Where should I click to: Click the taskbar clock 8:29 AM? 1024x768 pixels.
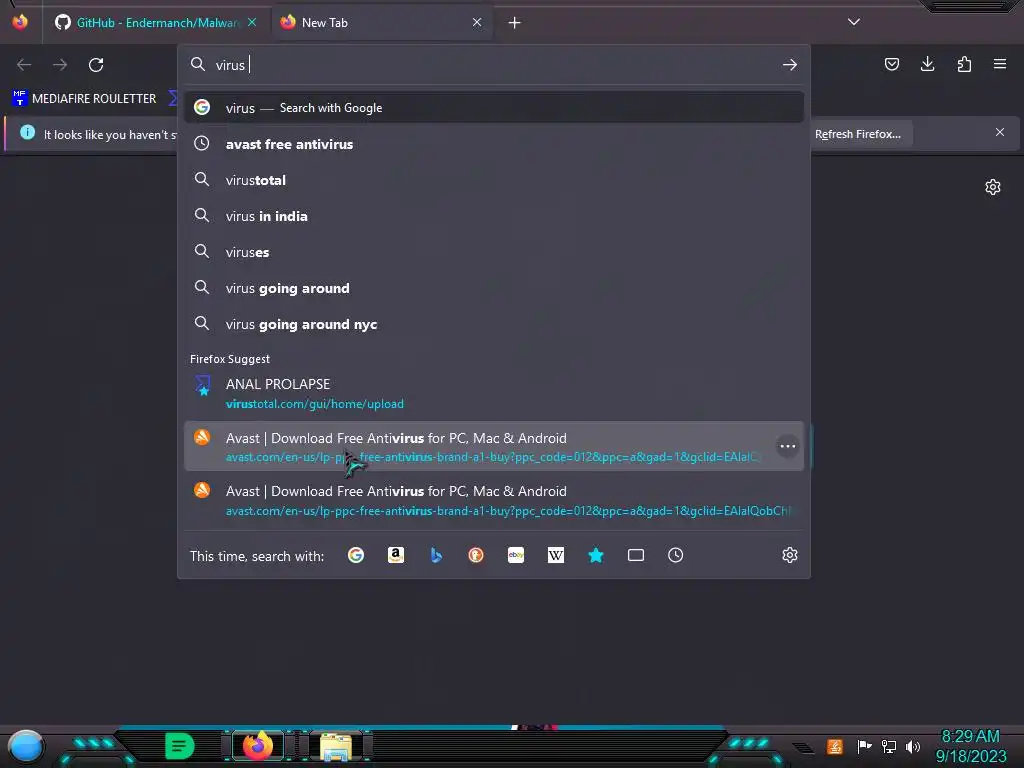[x=970, y=737]
